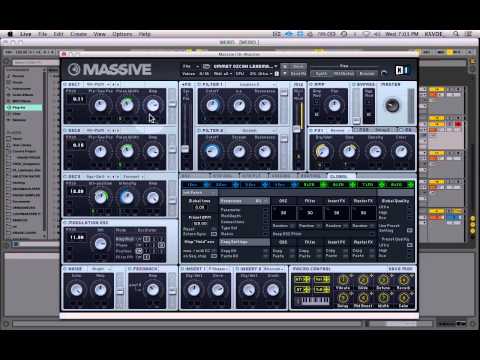Switch to the ROUTING tab

coord(311,176)
